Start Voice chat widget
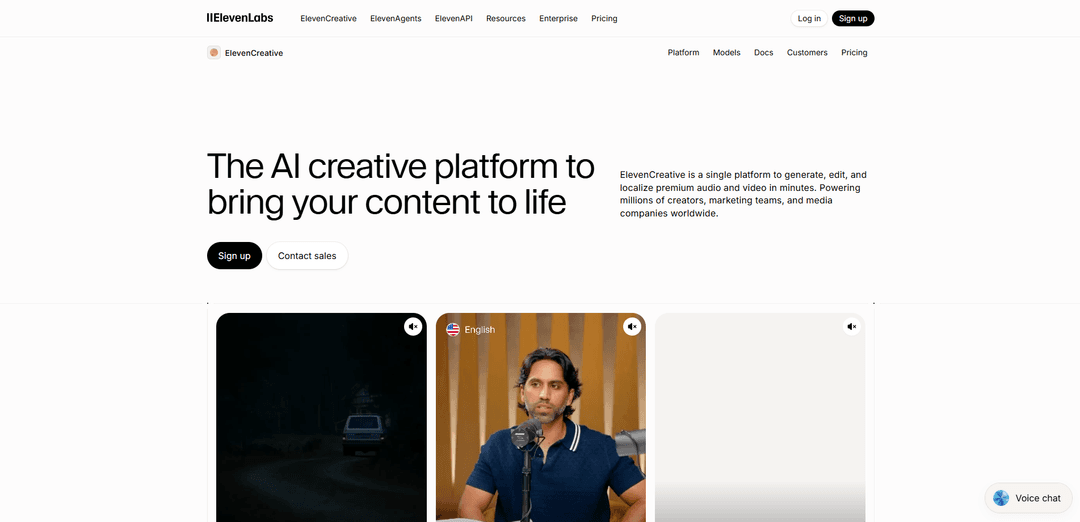 click(1028, 498)
